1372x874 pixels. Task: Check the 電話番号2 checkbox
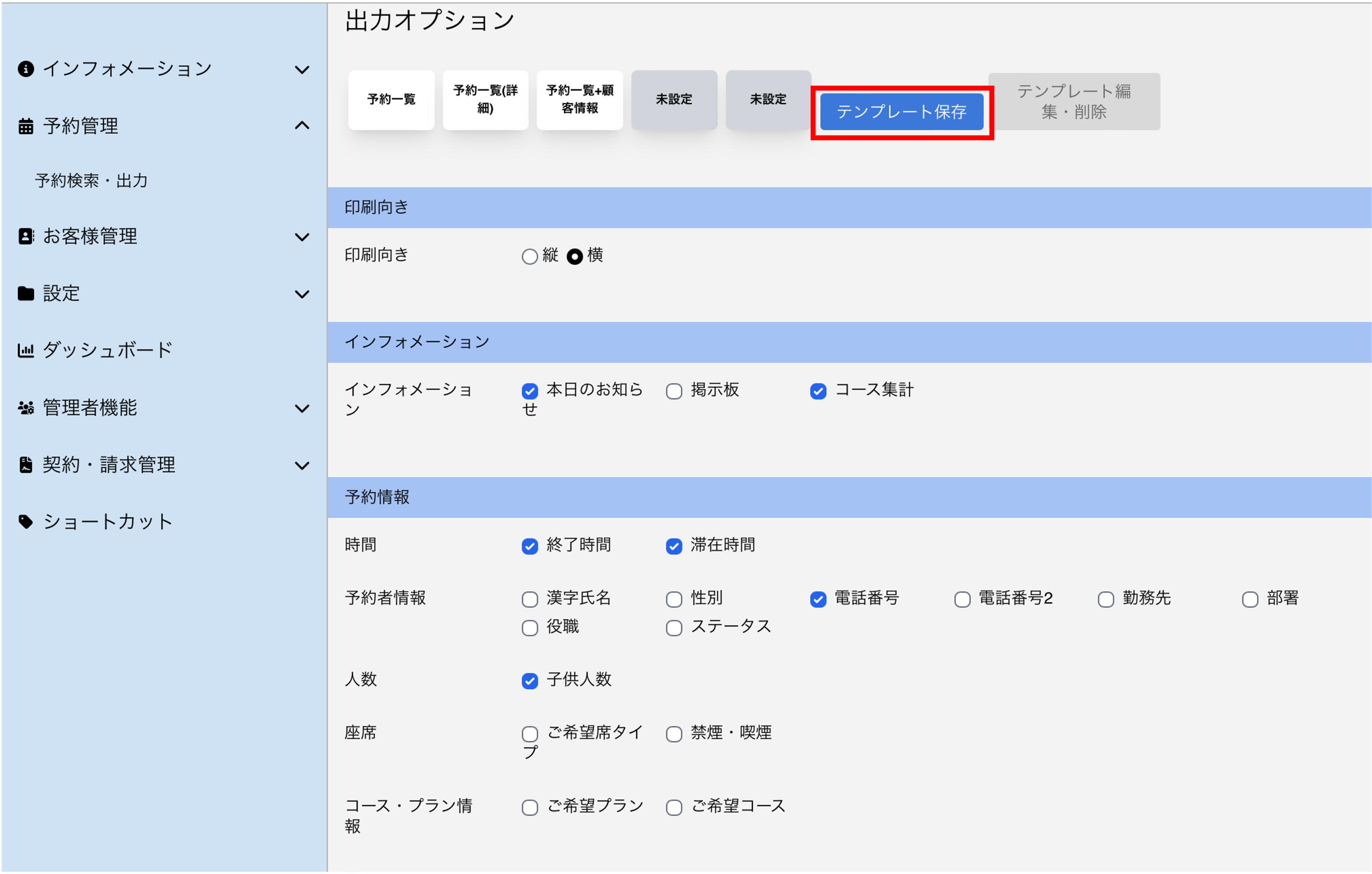[x=963, y=600]
